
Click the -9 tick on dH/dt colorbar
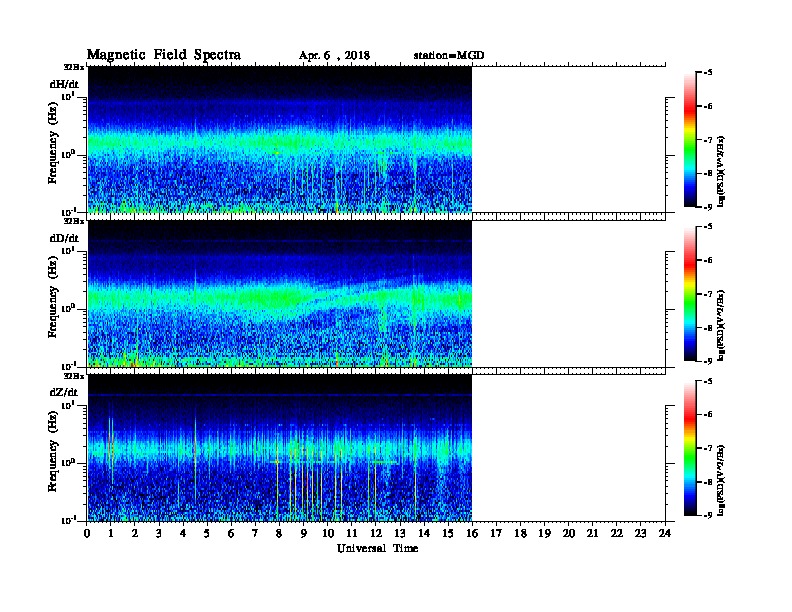click(x=708, y=207)
